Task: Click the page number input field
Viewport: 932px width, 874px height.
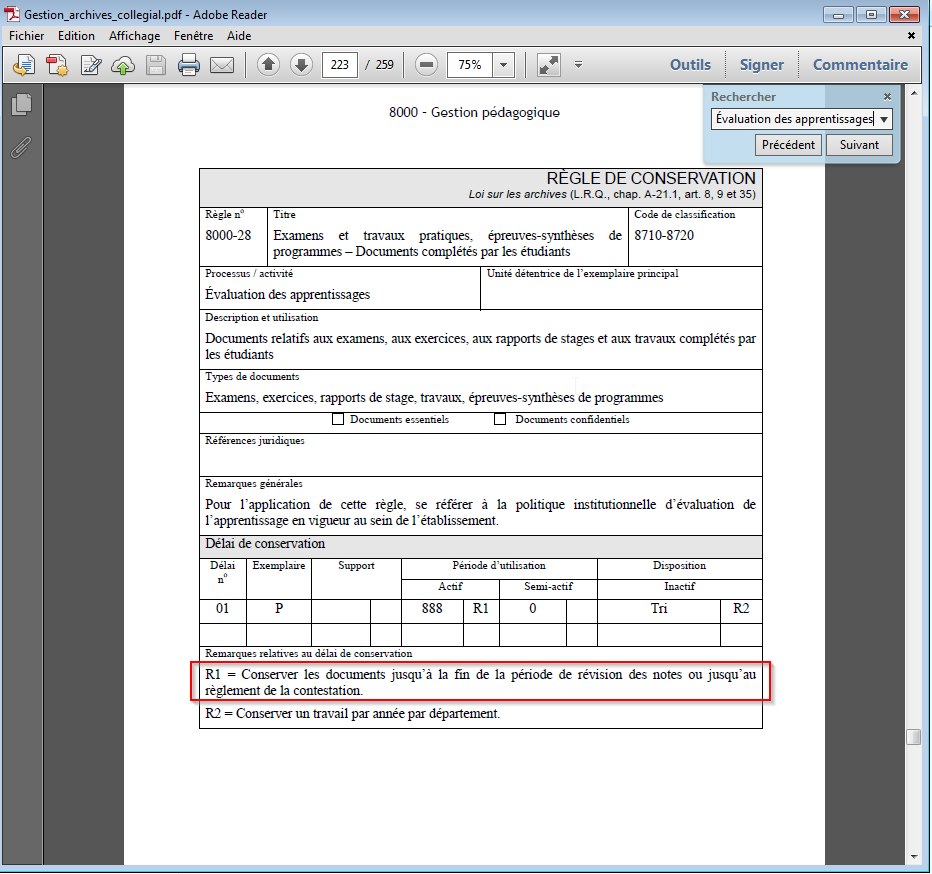Action: tap(339, 65)
